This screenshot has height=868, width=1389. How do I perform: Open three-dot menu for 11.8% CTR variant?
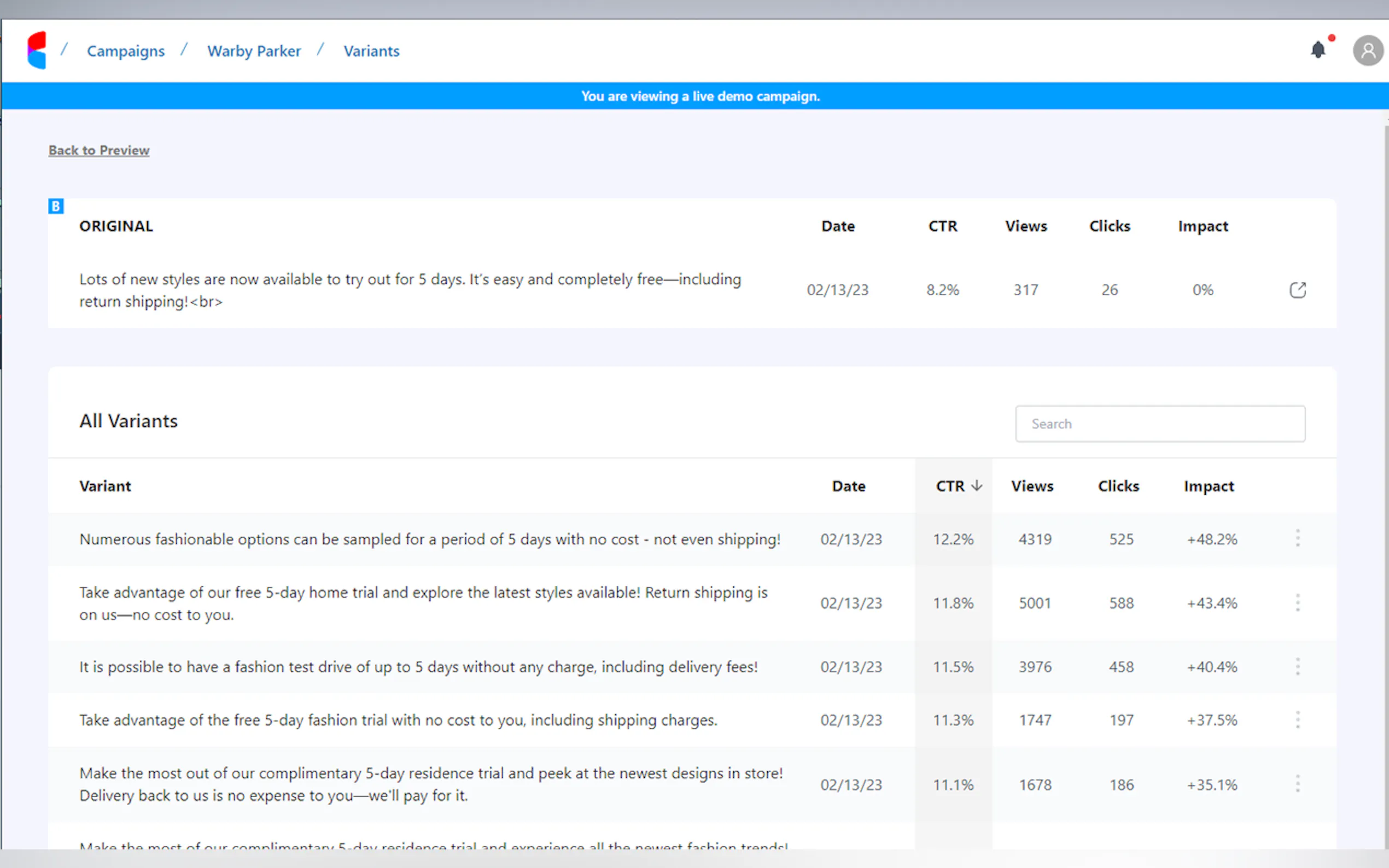point(1297,603)
